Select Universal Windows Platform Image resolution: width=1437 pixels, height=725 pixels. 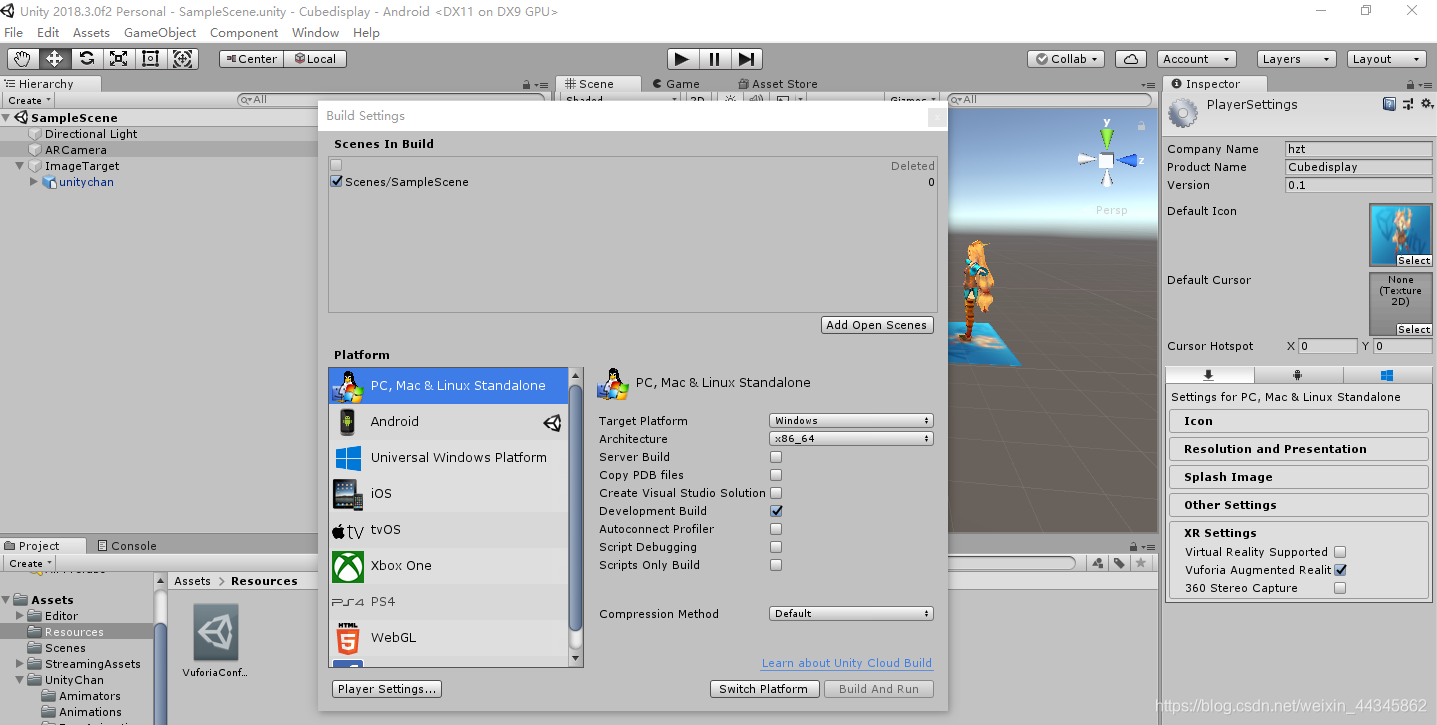pos(449,457)
